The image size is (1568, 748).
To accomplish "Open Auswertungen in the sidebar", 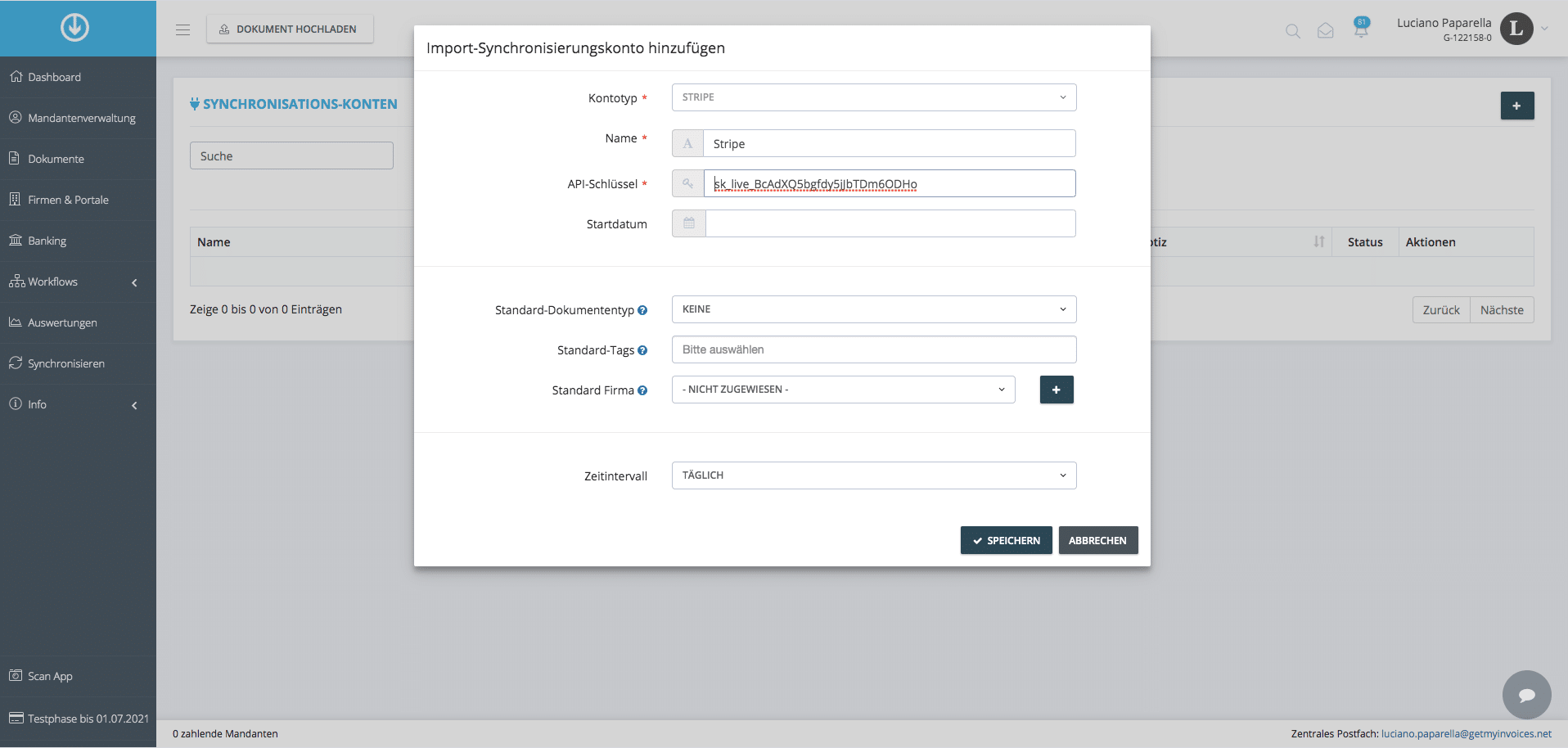I will point(78,322).
